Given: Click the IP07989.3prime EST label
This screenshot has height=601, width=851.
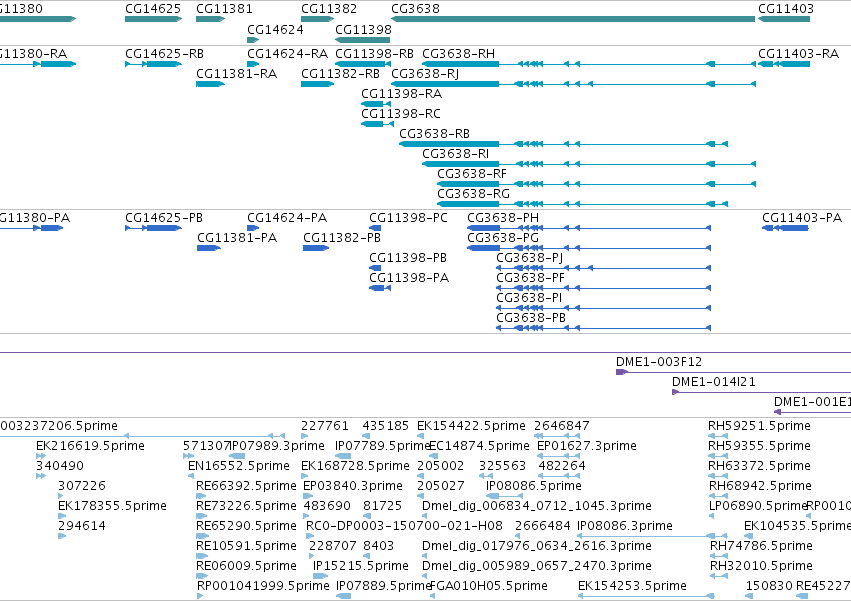Looking at the screenshot, I should tap(277, 446).
